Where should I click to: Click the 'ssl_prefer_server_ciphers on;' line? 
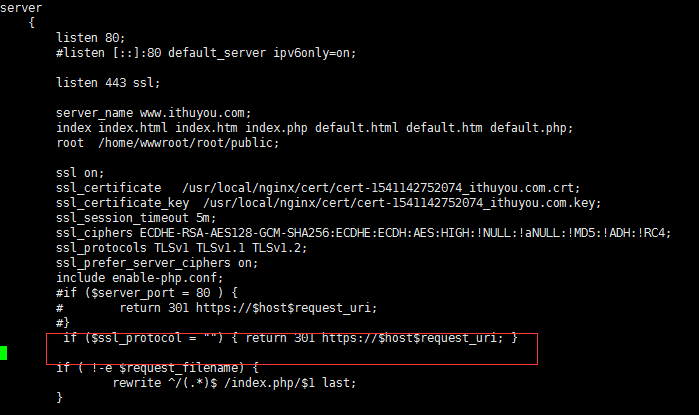tap(157, 263)
